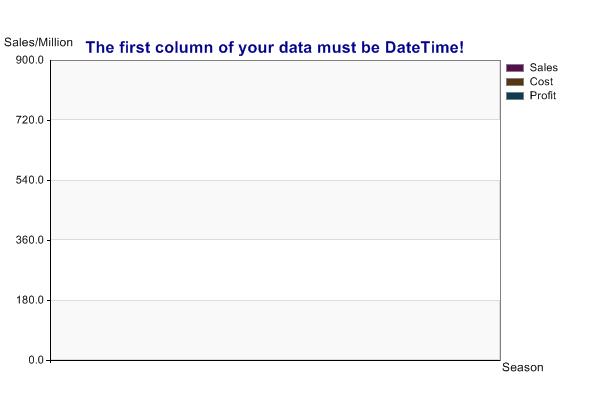Click the dark blue Profit legend swatch
This screenshot has height=400, width=600.
515,96
